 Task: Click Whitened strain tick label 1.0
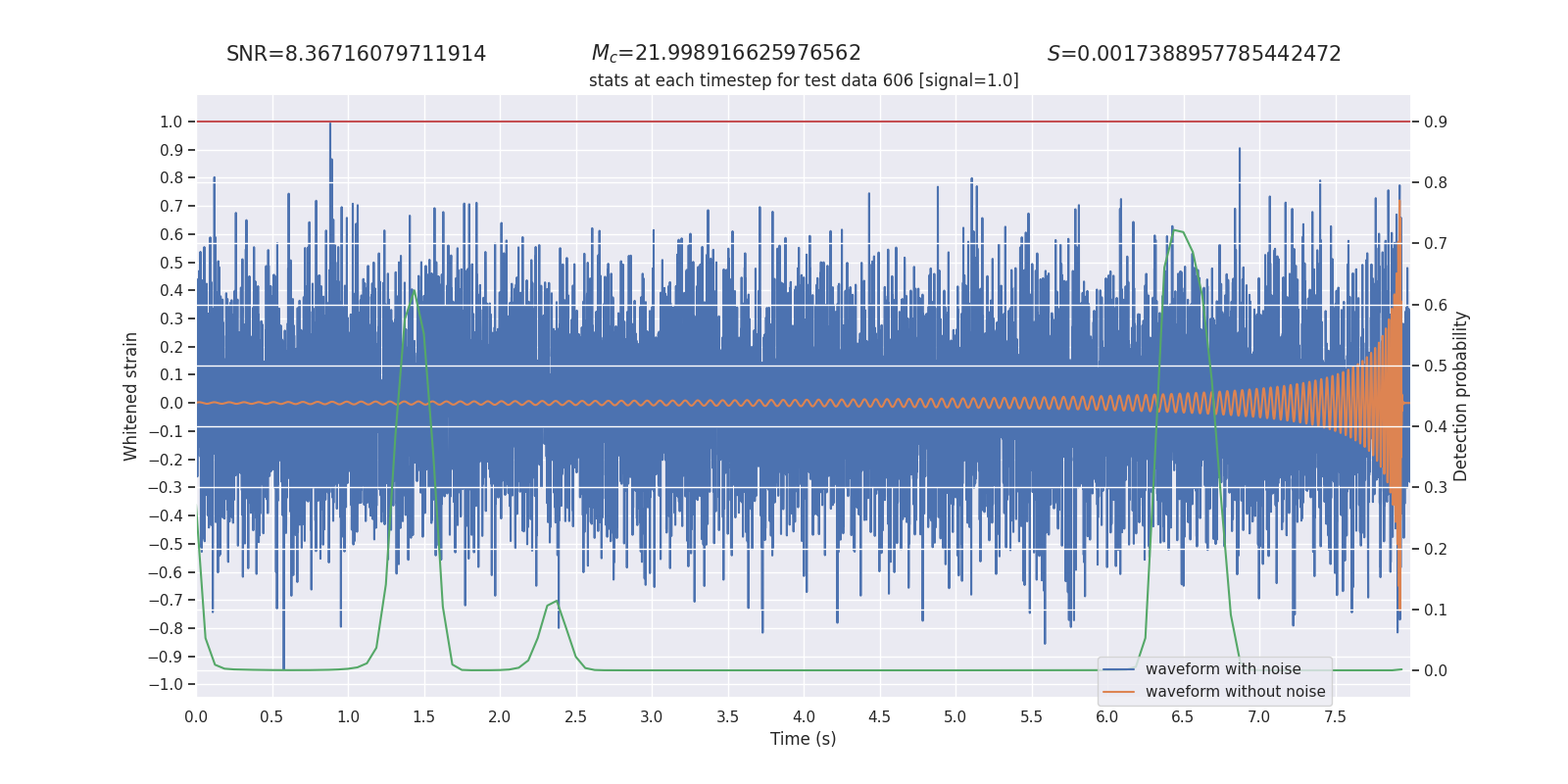coord(171,122)
